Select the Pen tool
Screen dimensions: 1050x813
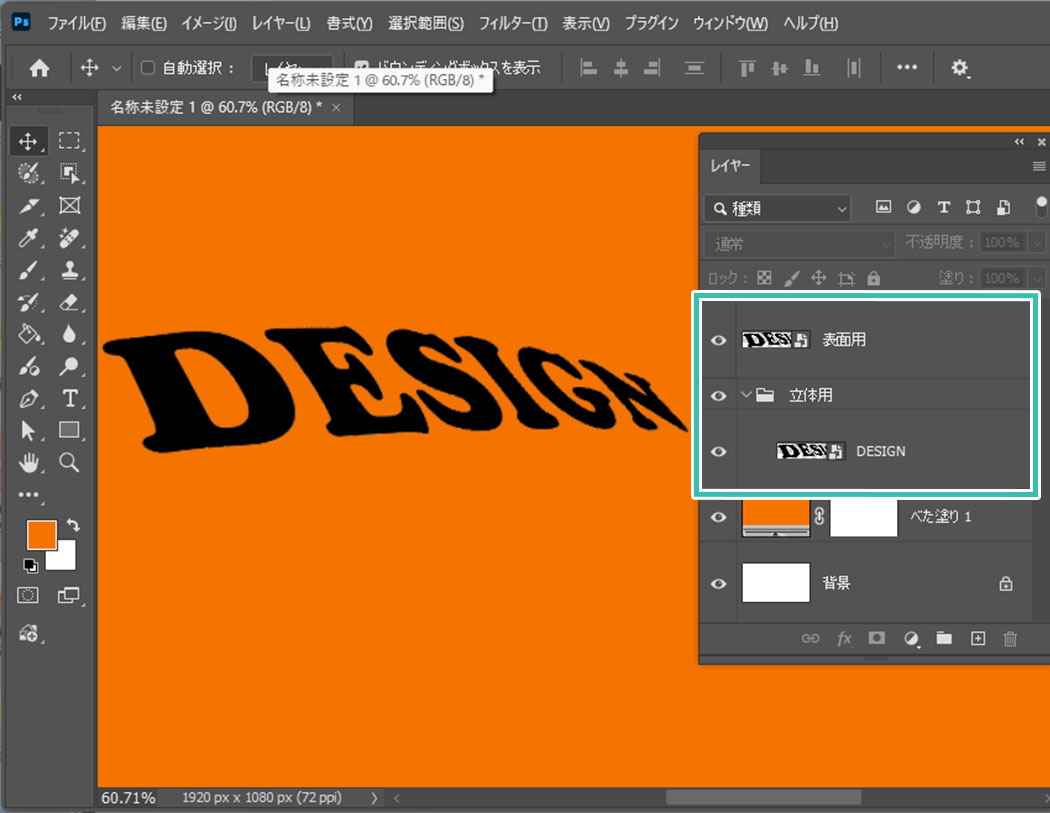[30, 398]
